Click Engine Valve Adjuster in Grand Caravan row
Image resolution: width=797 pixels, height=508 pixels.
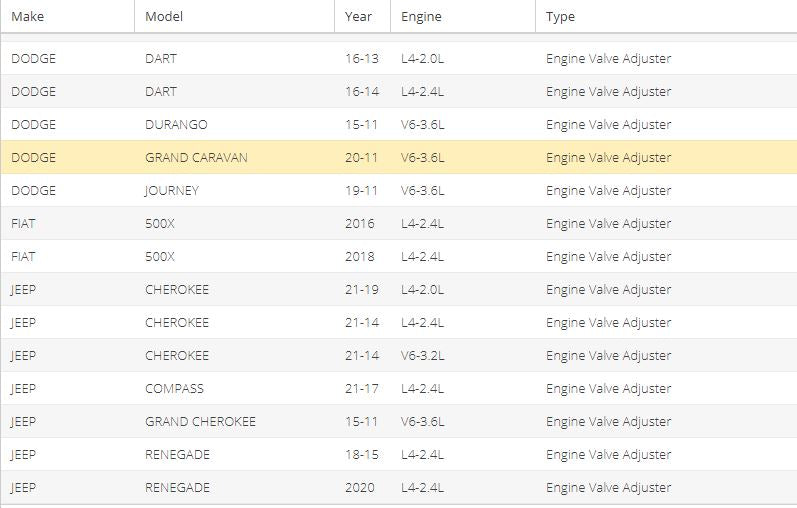pos(608,158)
